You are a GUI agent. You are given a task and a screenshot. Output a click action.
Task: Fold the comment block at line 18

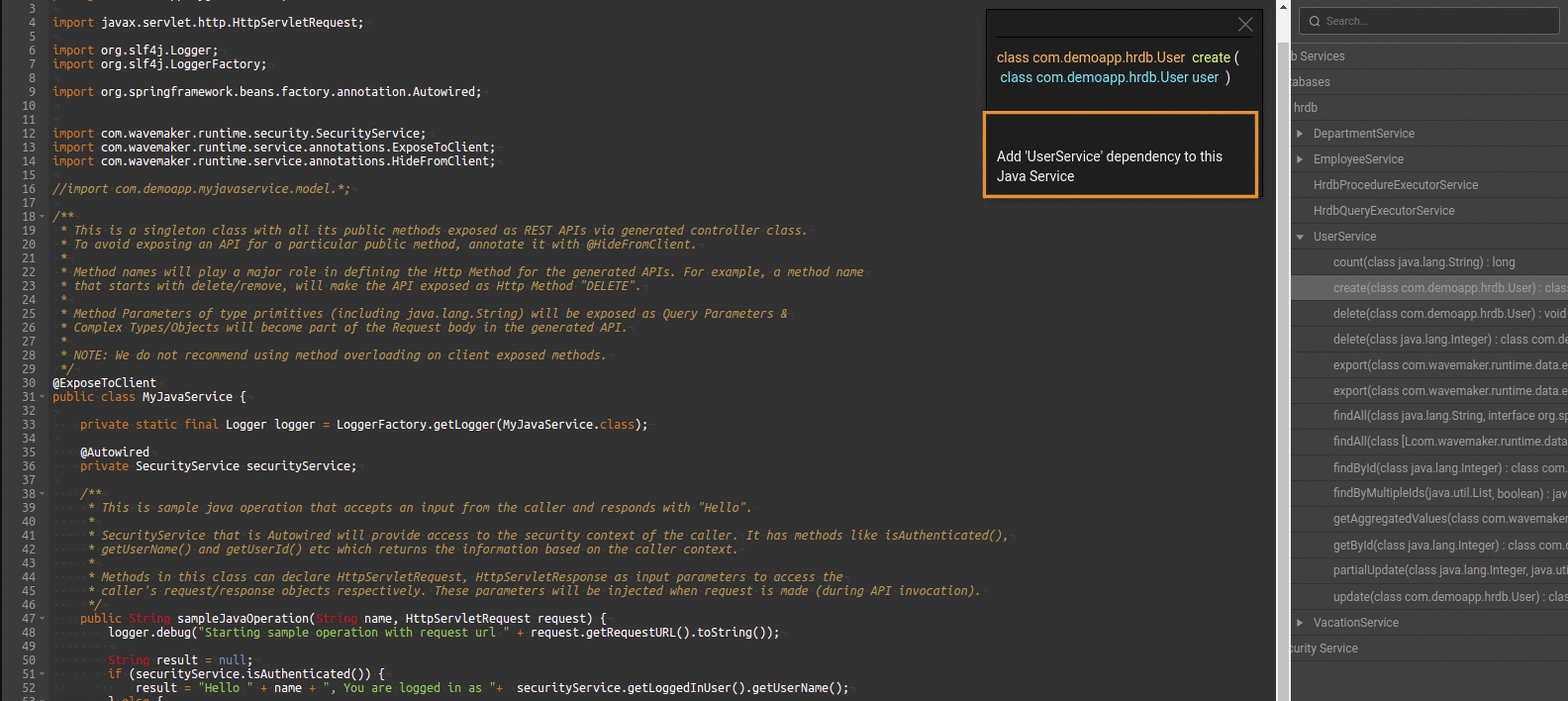[42, 217]
